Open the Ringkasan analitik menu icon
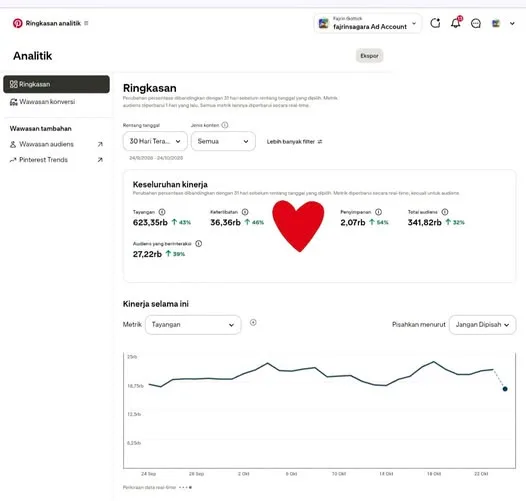The height and width of the screenshot is (501, 526). [x=86, y=23]
